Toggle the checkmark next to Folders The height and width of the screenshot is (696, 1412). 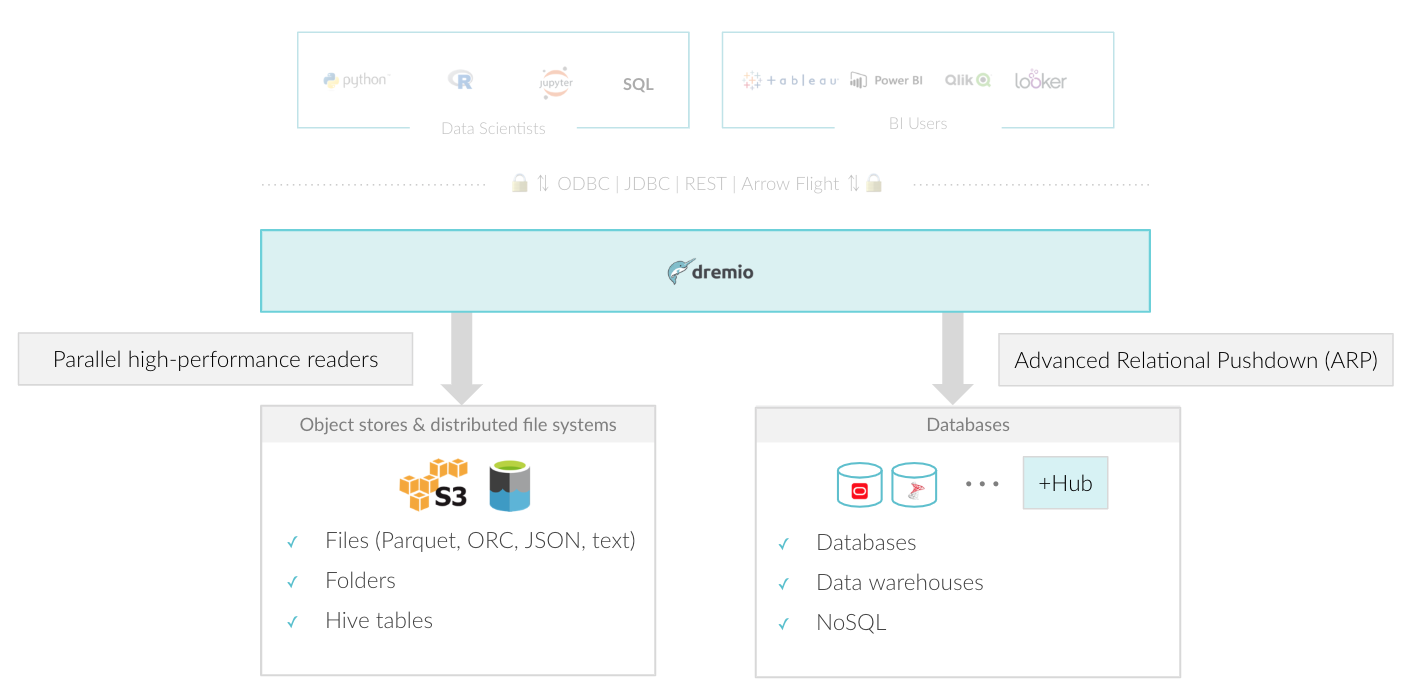tap(293, 582)
